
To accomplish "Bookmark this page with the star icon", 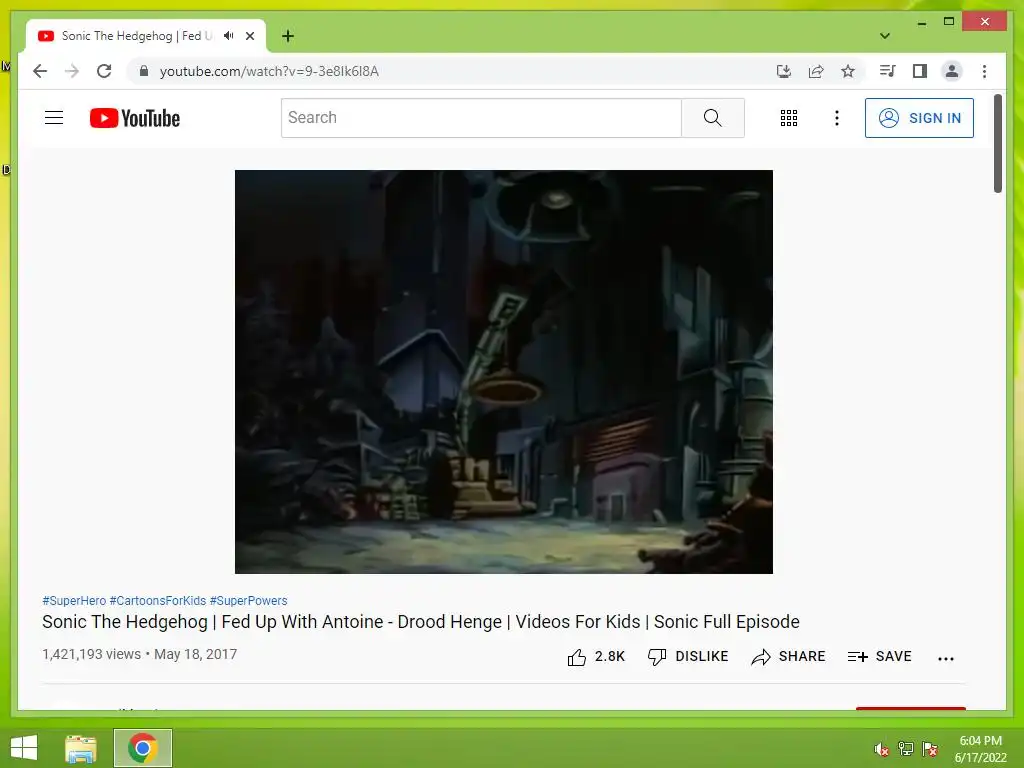I will point(848,71).
